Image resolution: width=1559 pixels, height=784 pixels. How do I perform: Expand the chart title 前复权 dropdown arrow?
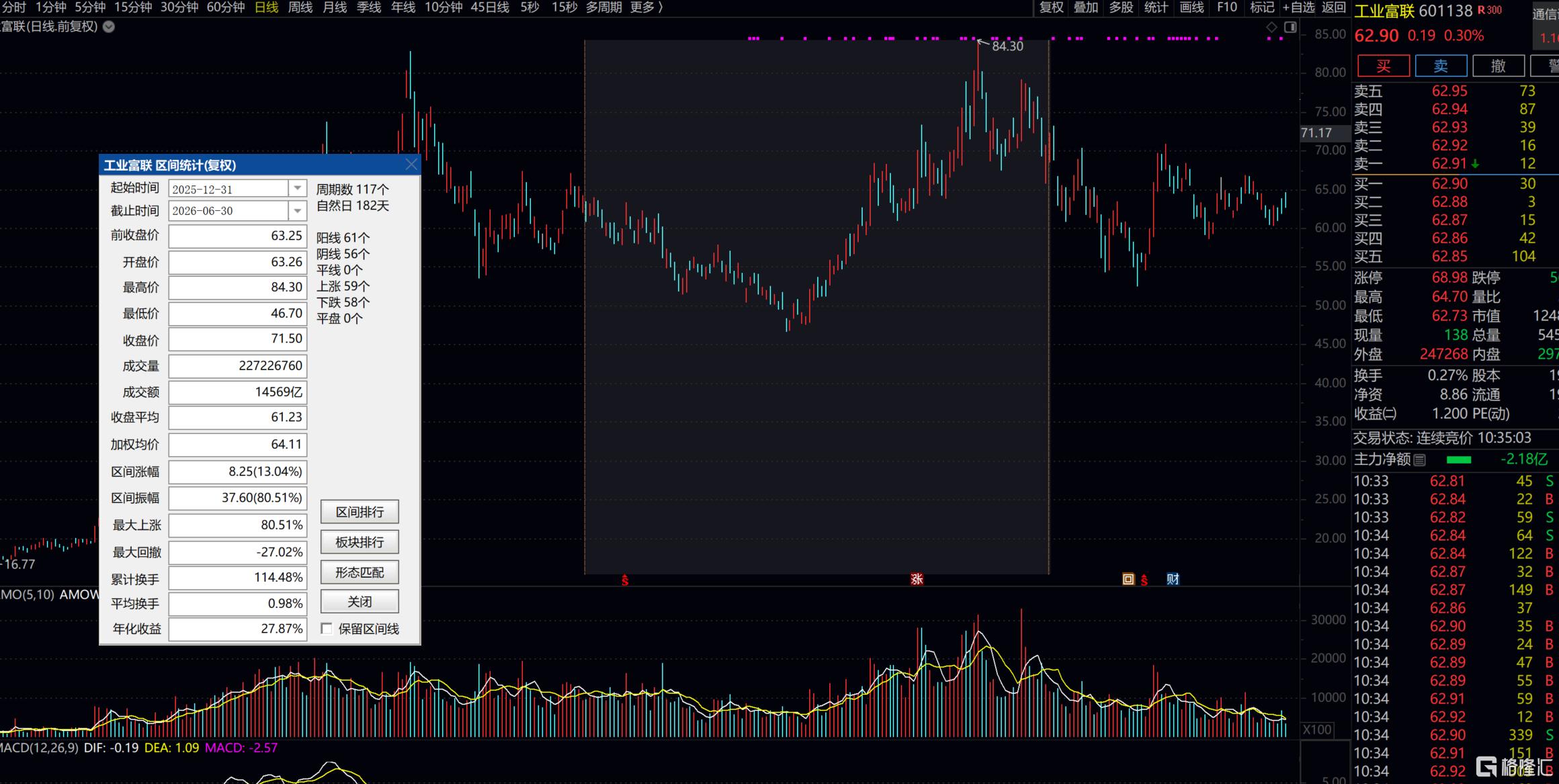pos(108,27)
